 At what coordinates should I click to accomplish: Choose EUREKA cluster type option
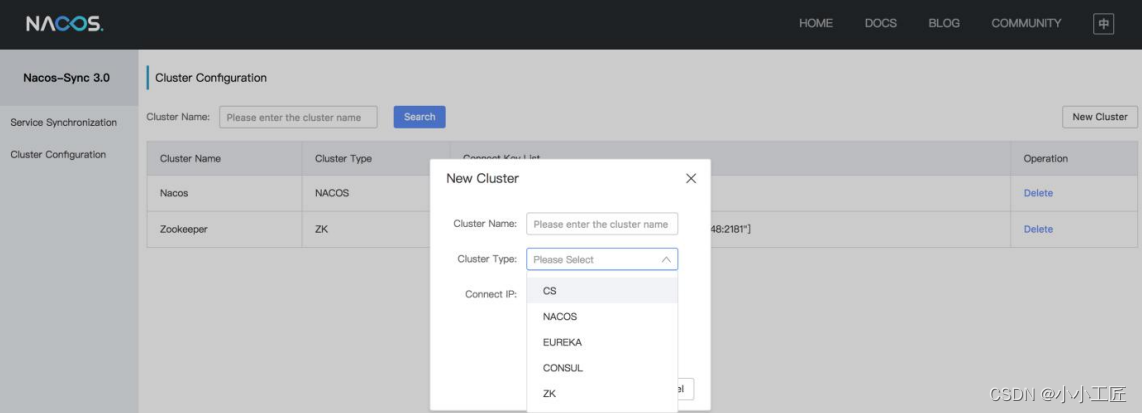[x=602, y=342]
